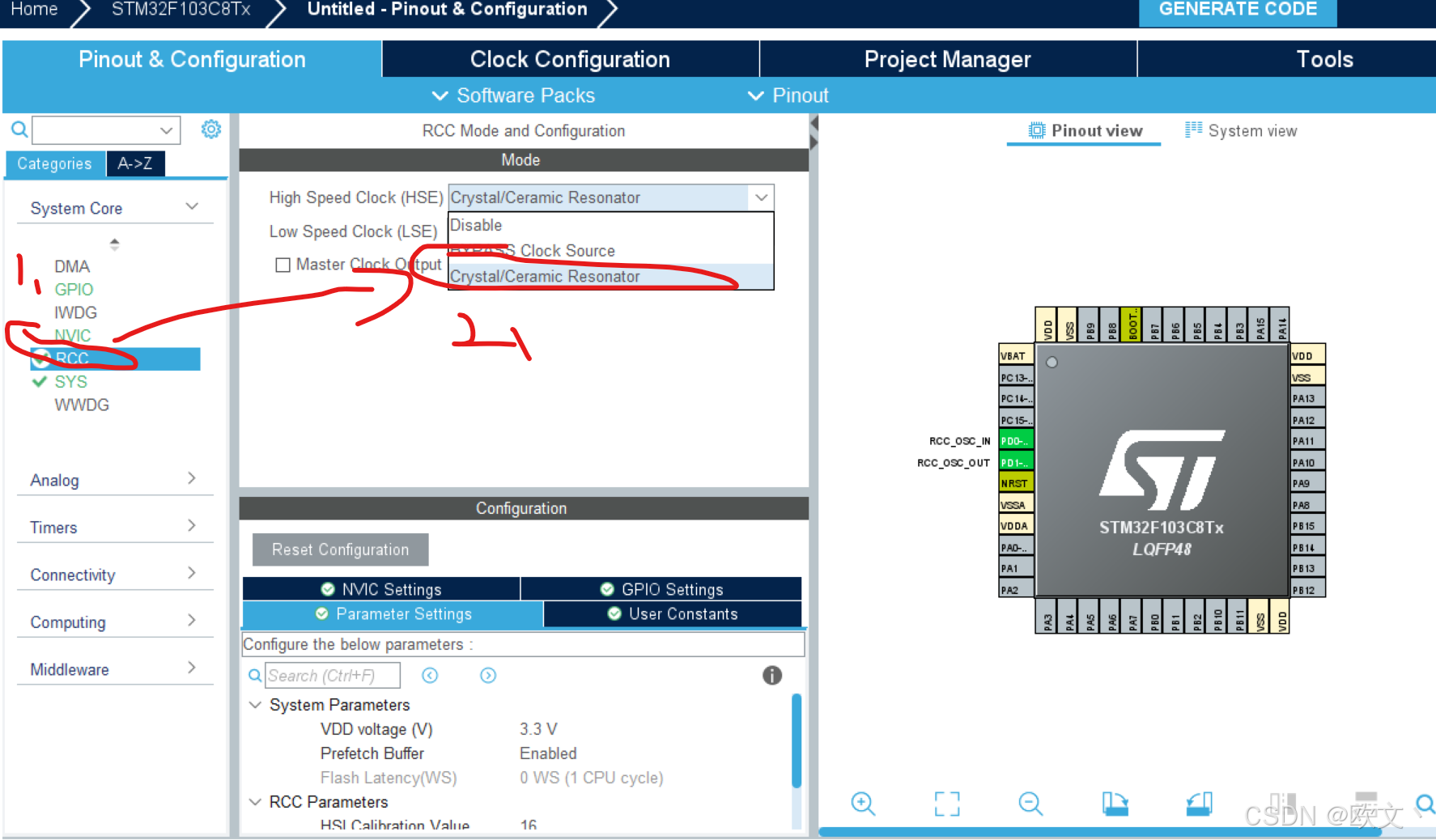Image resolution: width=1436 pixels, height=840 pixels.
Task: Select pin PA1 on the chip
Action: [x=1016, y=568]
